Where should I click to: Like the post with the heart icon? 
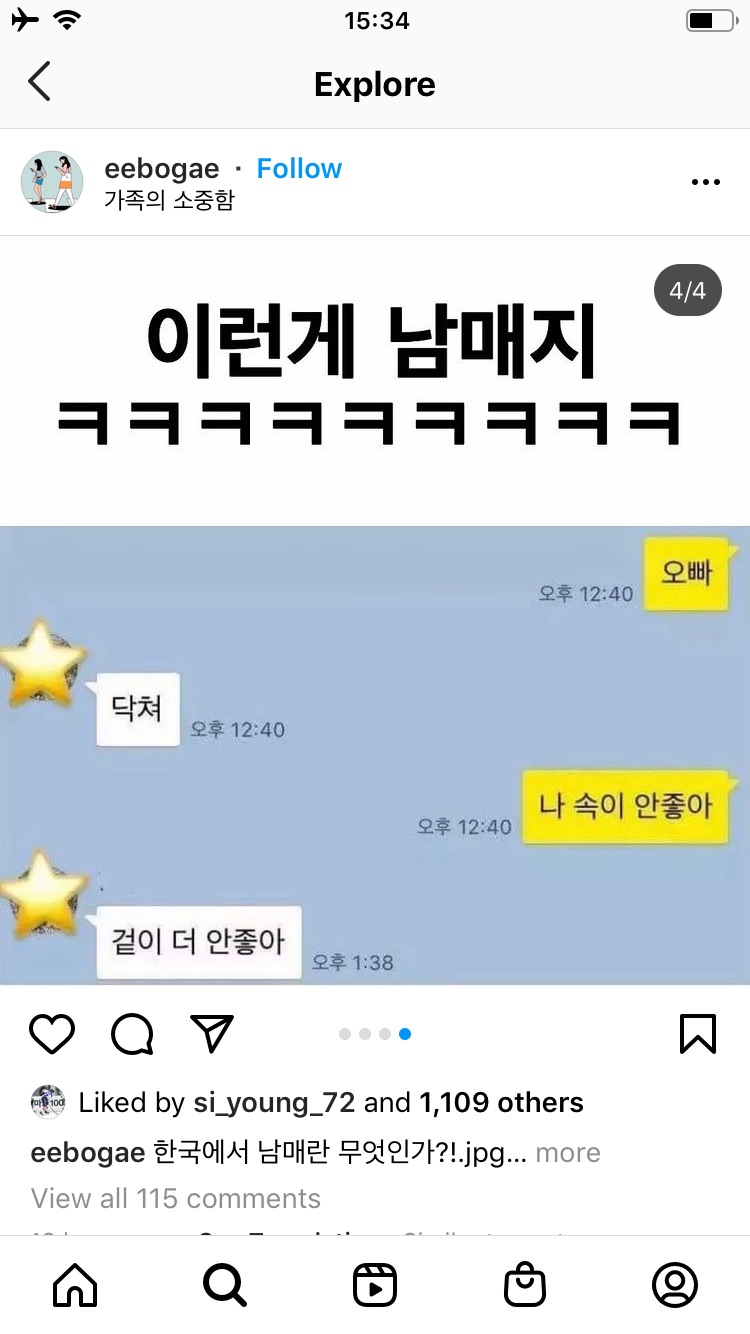[x=52, y=1034]
